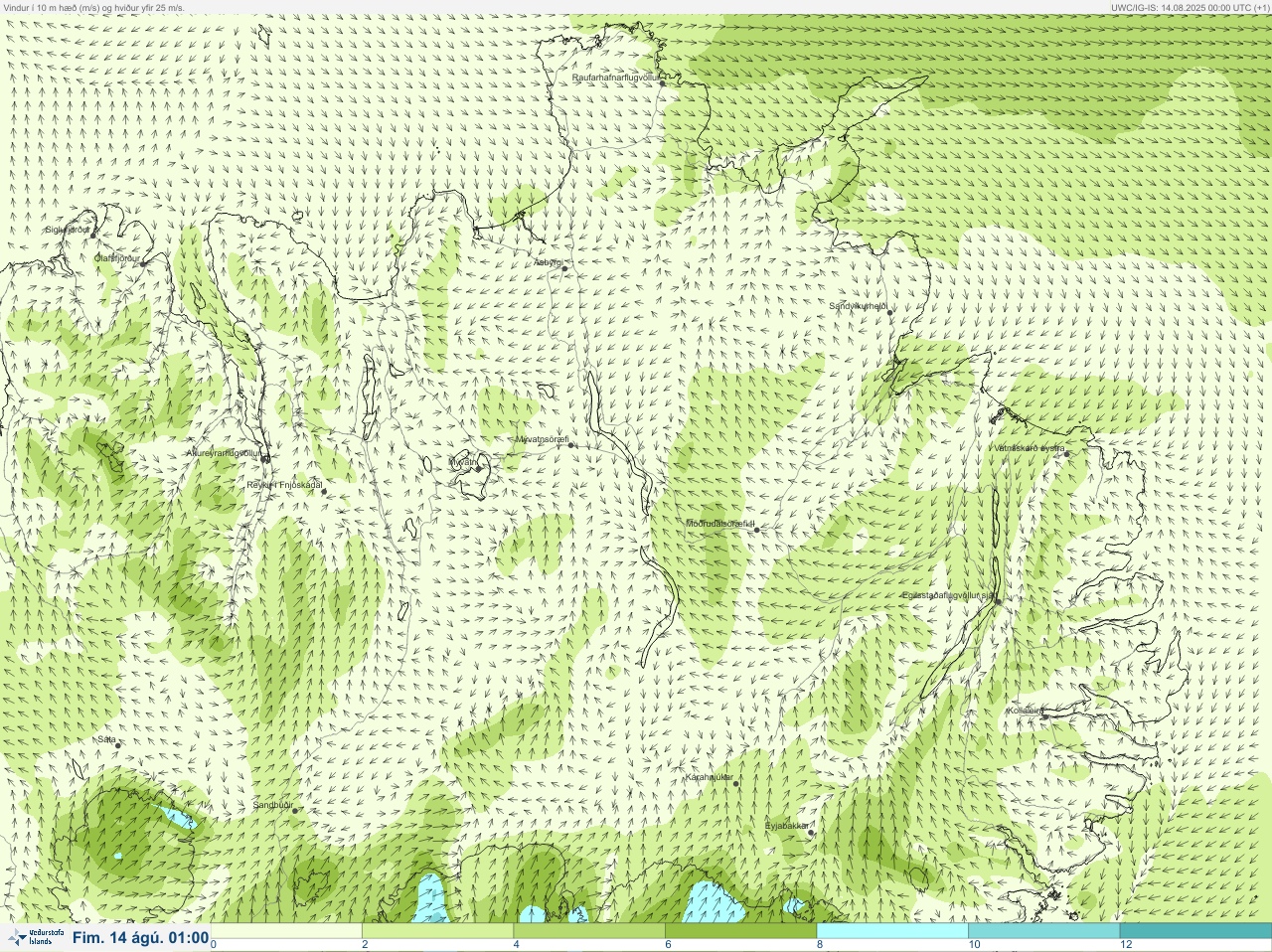Select the 0–2 m/s pale legend color
This screenshot has width=1272, height=952.
tap(286, 931)
